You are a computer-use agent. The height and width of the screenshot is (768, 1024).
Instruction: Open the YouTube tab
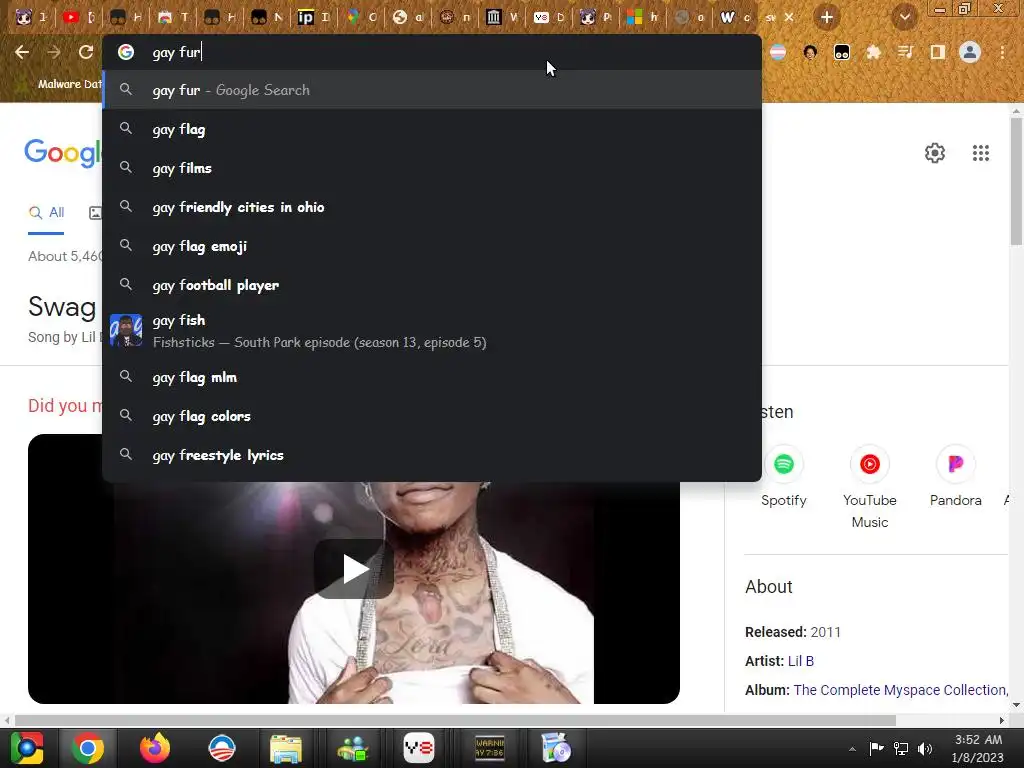(78, 18)
